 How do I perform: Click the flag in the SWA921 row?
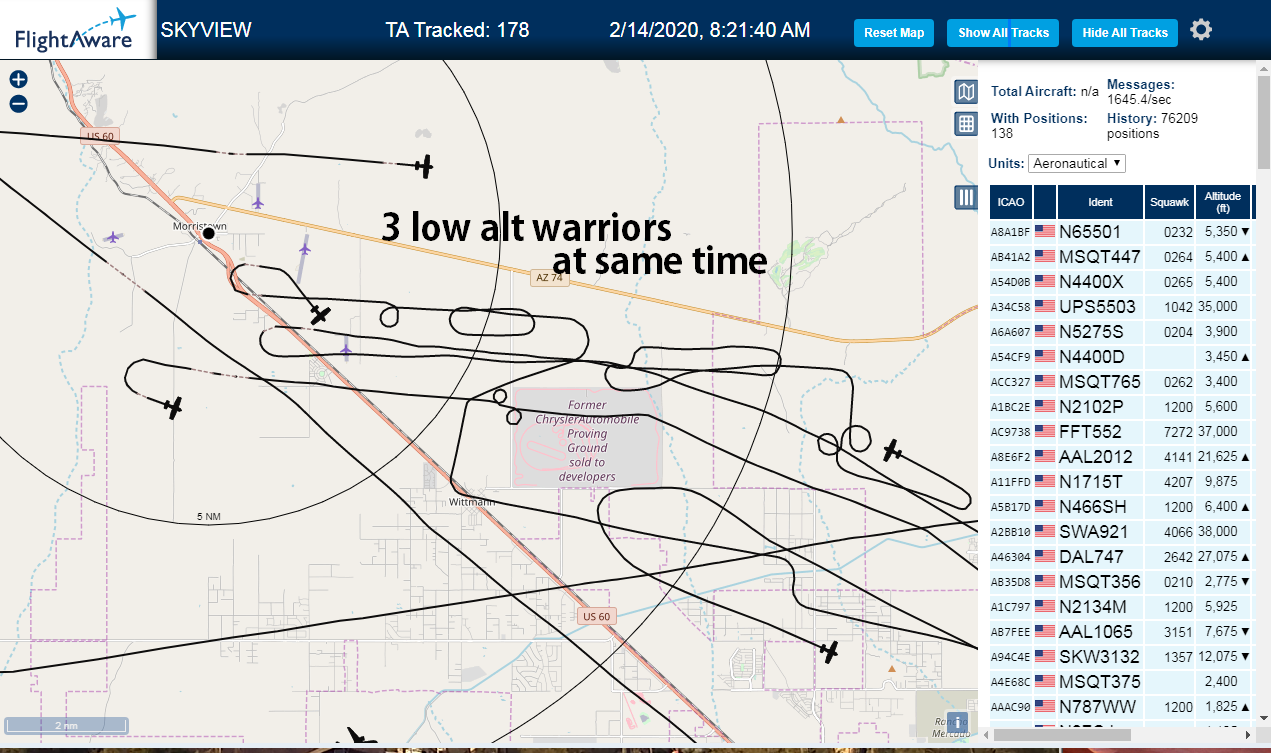tap(1045, 531)
